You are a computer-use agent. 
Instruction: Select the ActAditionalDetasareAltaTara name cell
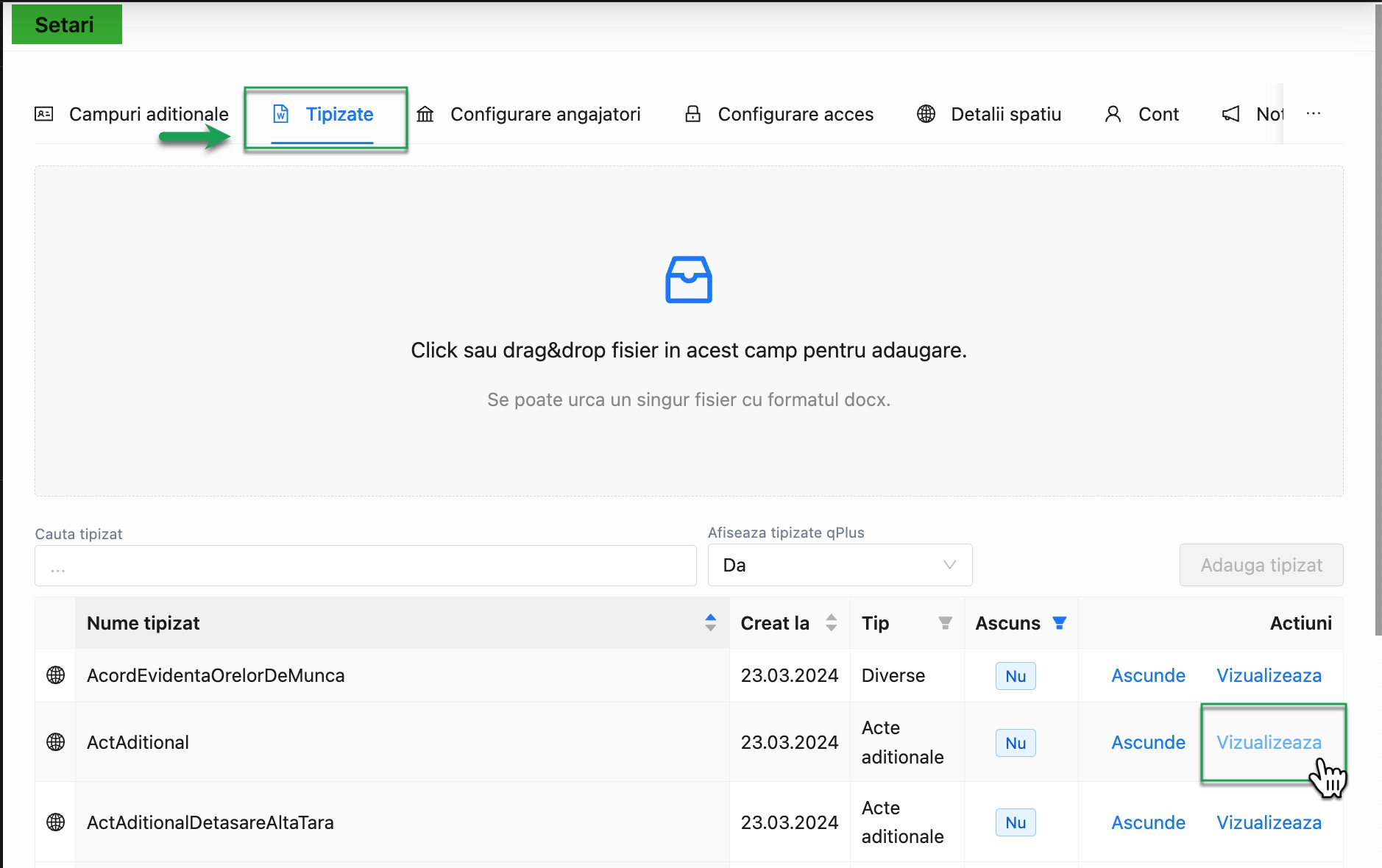402,822
